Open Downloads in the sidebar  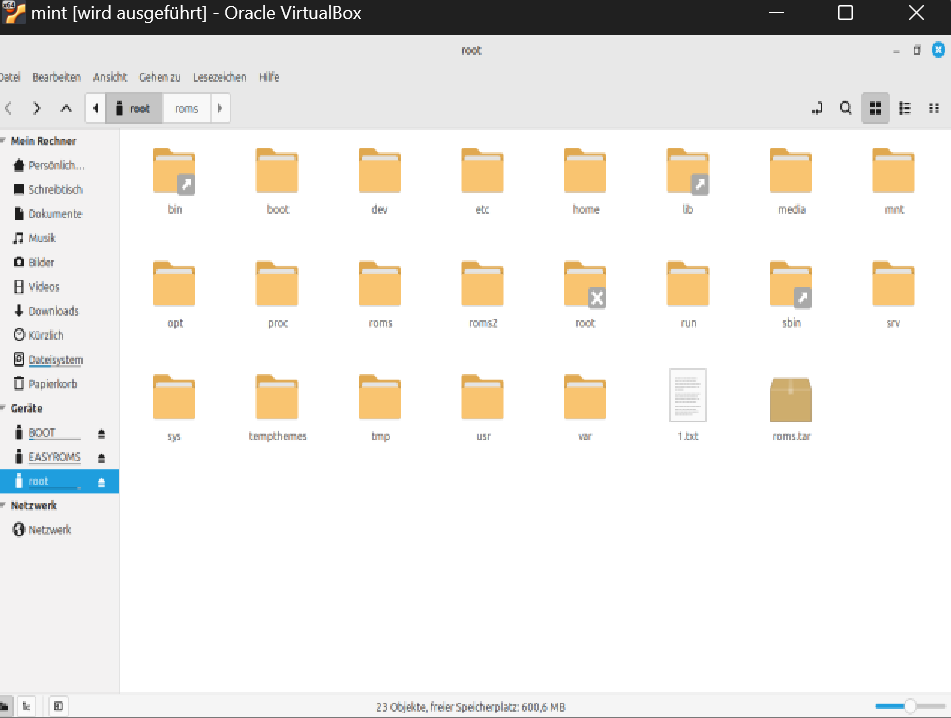[53, 311]
